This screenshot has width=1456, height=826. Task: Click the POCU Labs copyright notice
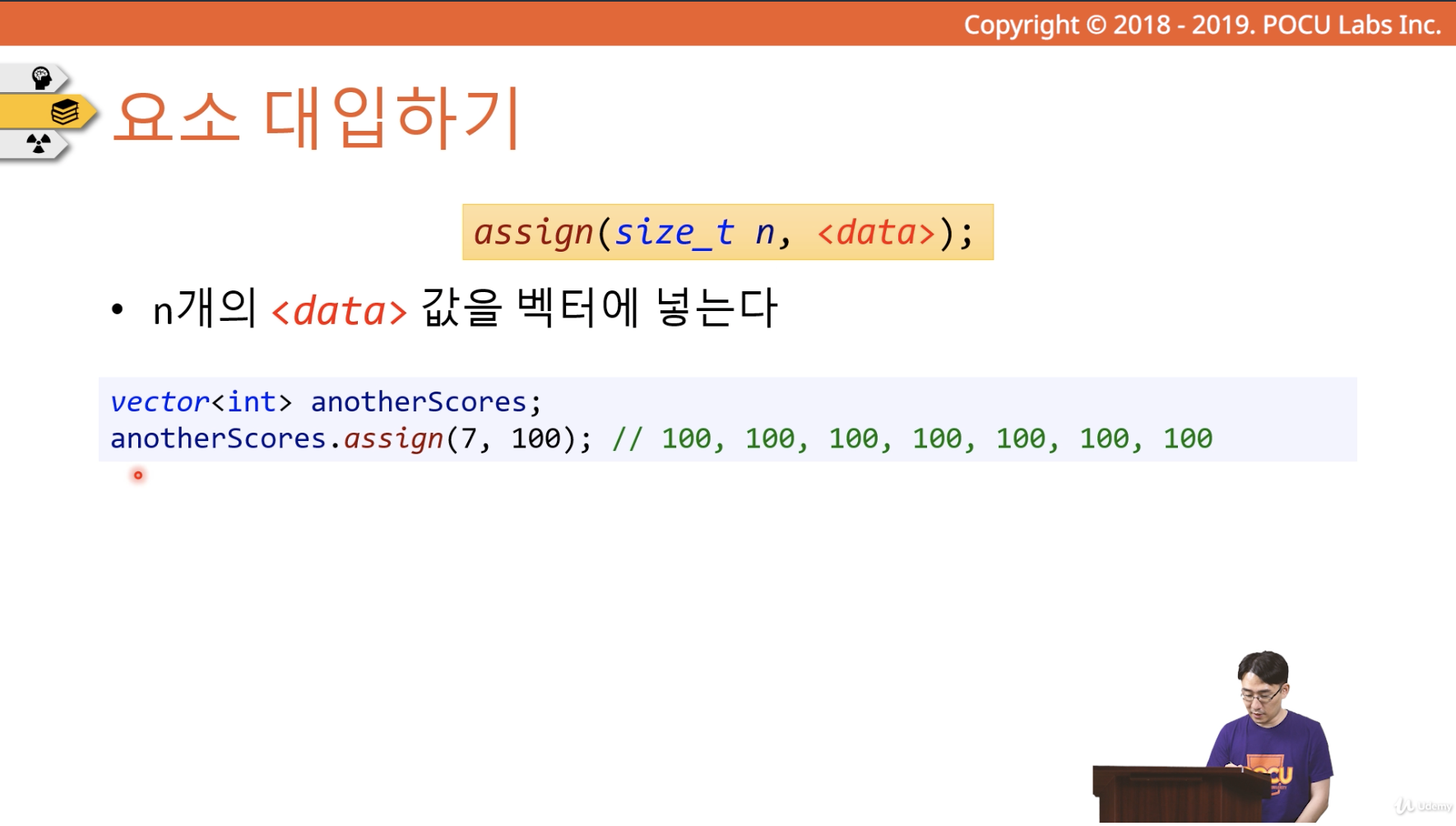pyautogui.click(x=1203, y=25)
